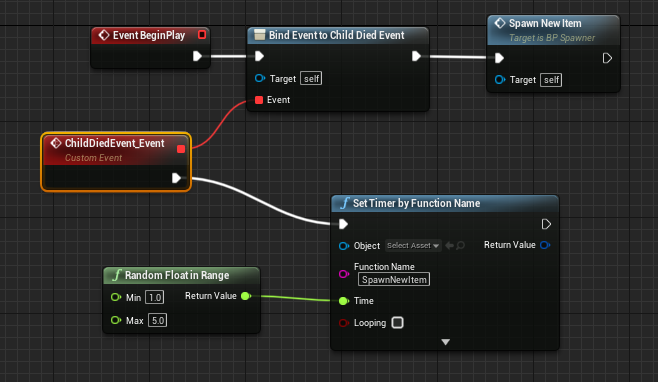Select Random Float in Range node title
This screenshot has height=382, width=658.
[177, 275]
